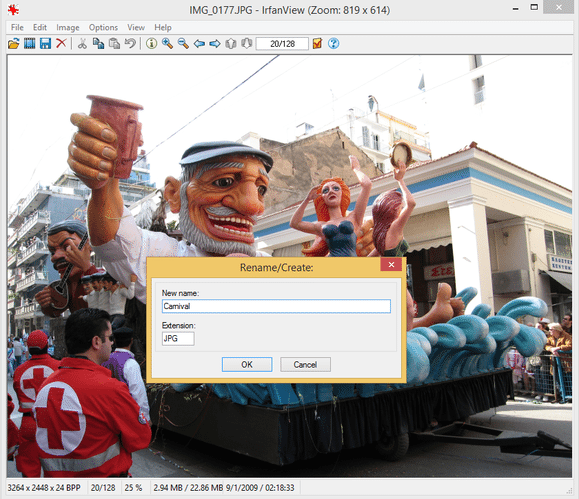Click the 20/128 image counter toolbar field
Viewport: 579px width, 499px height.
[282, 44]
